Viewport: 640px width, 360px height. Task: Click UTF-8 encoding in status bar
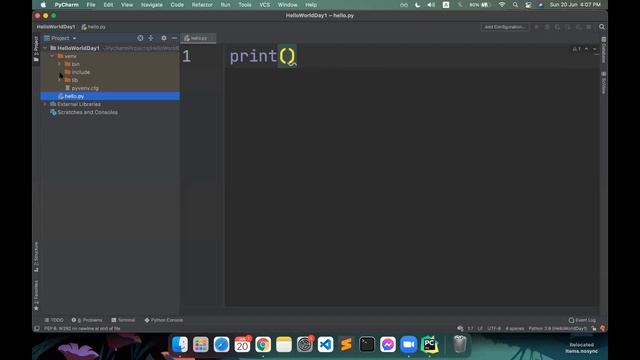(494, 329)
